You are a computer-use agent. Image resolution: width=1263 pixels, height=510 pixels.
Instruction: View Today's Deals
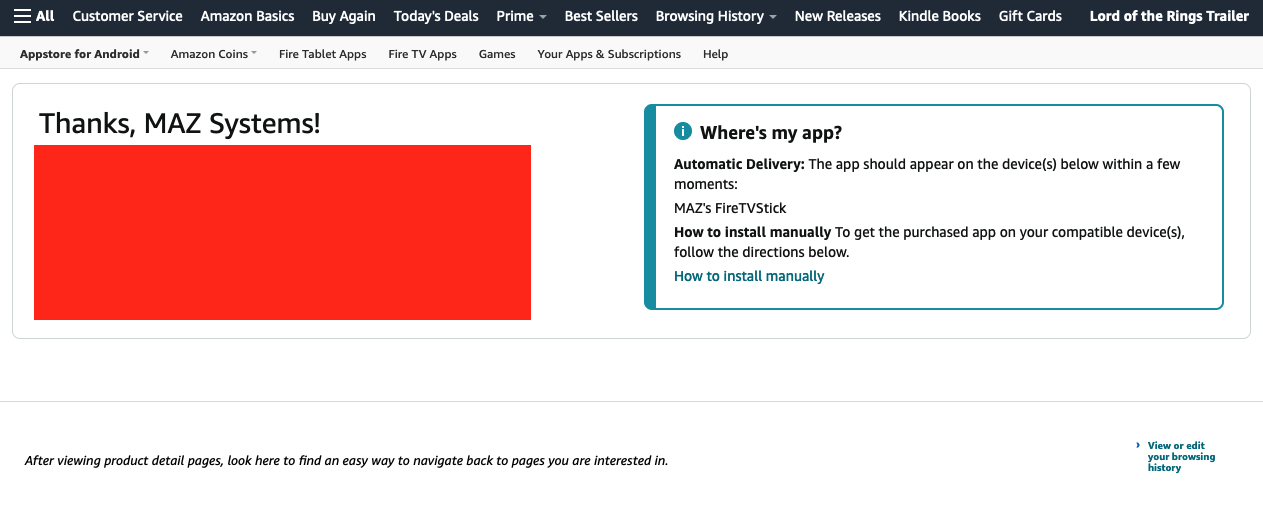pos(436,16)
